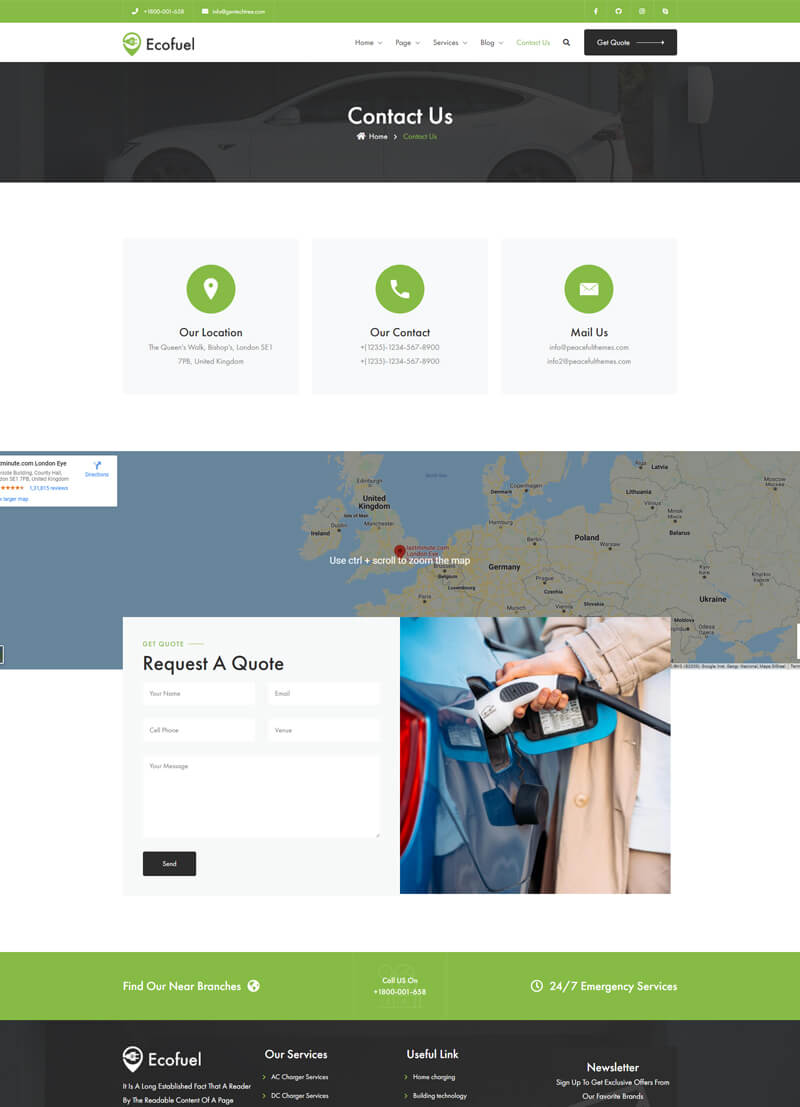This screenshot has width=800, height=1107.
Task: Expand the Page dropdown menu
Action: [407, 43]
